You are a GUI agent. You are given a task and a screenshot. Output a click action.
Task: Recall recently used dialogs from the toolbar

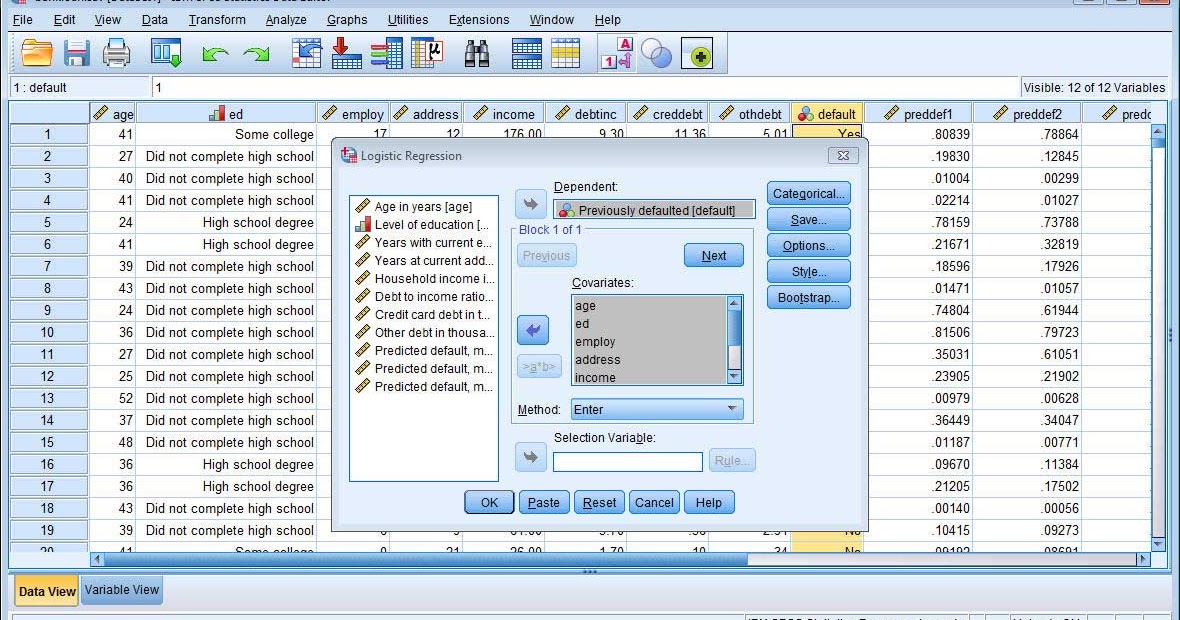[166, 53]
